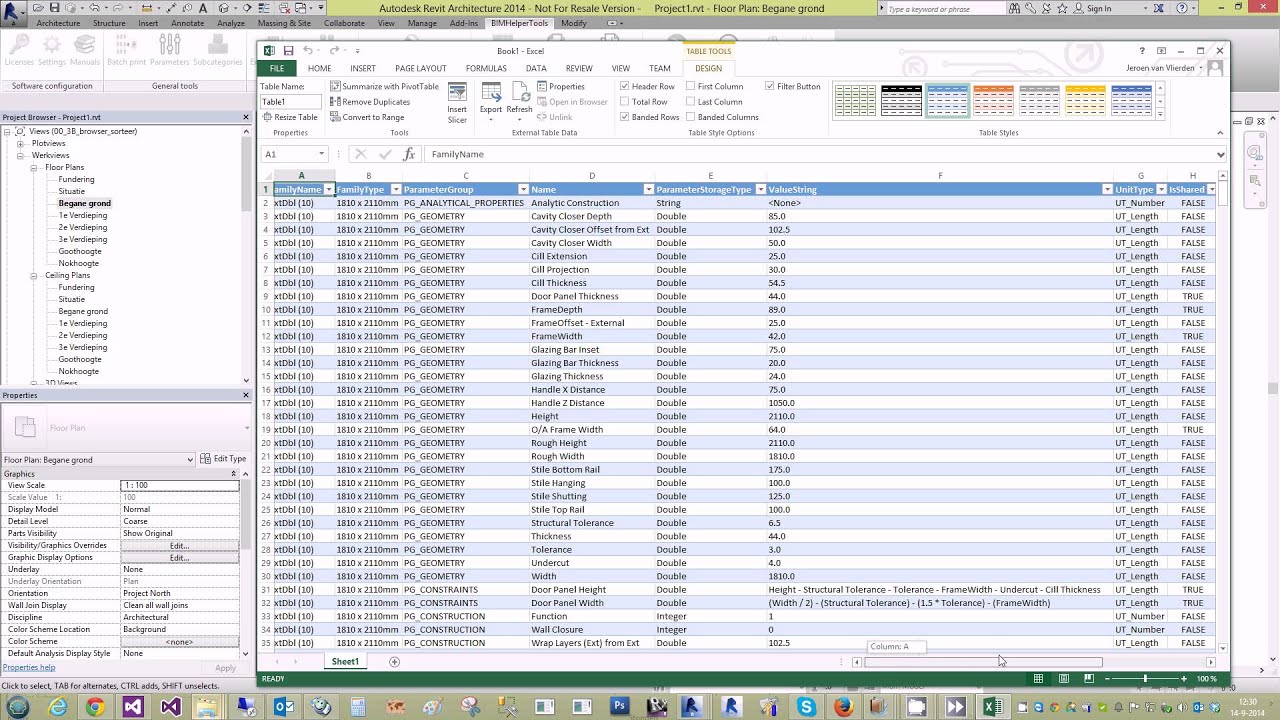Screen dimensions: 1280x720
Task: Click Resize Table in the Properties group
Action: pos(290,117)
